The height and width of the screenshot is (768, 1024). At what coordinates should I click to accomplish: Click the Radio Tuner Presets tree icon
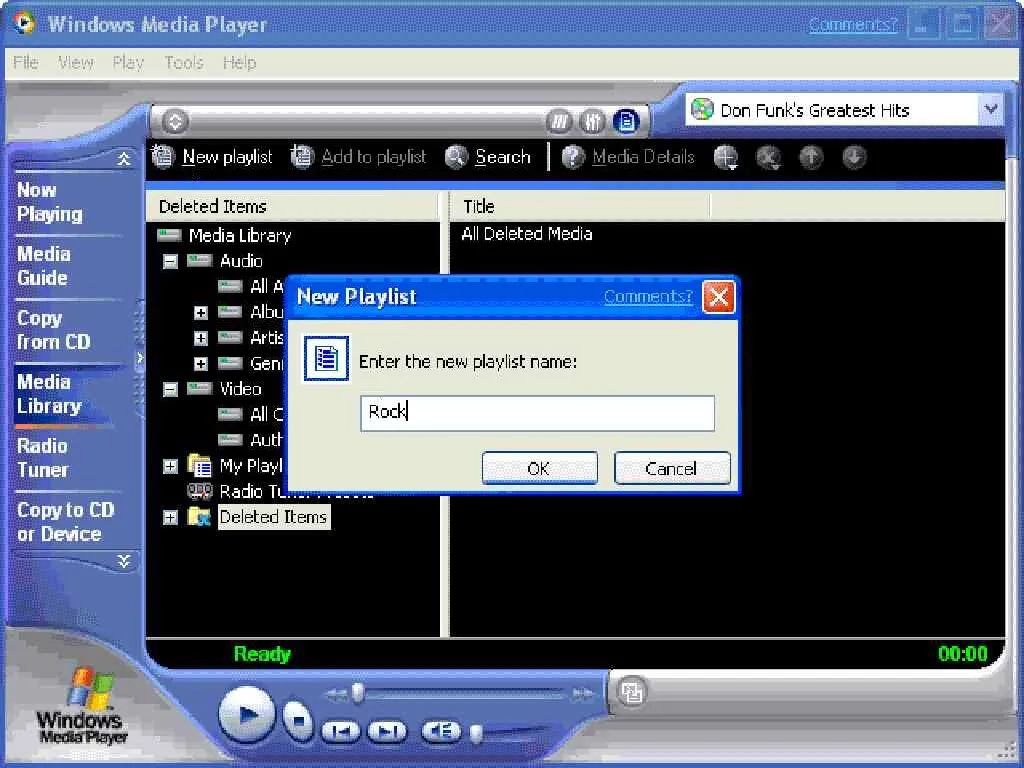click(x=200, y=491)
